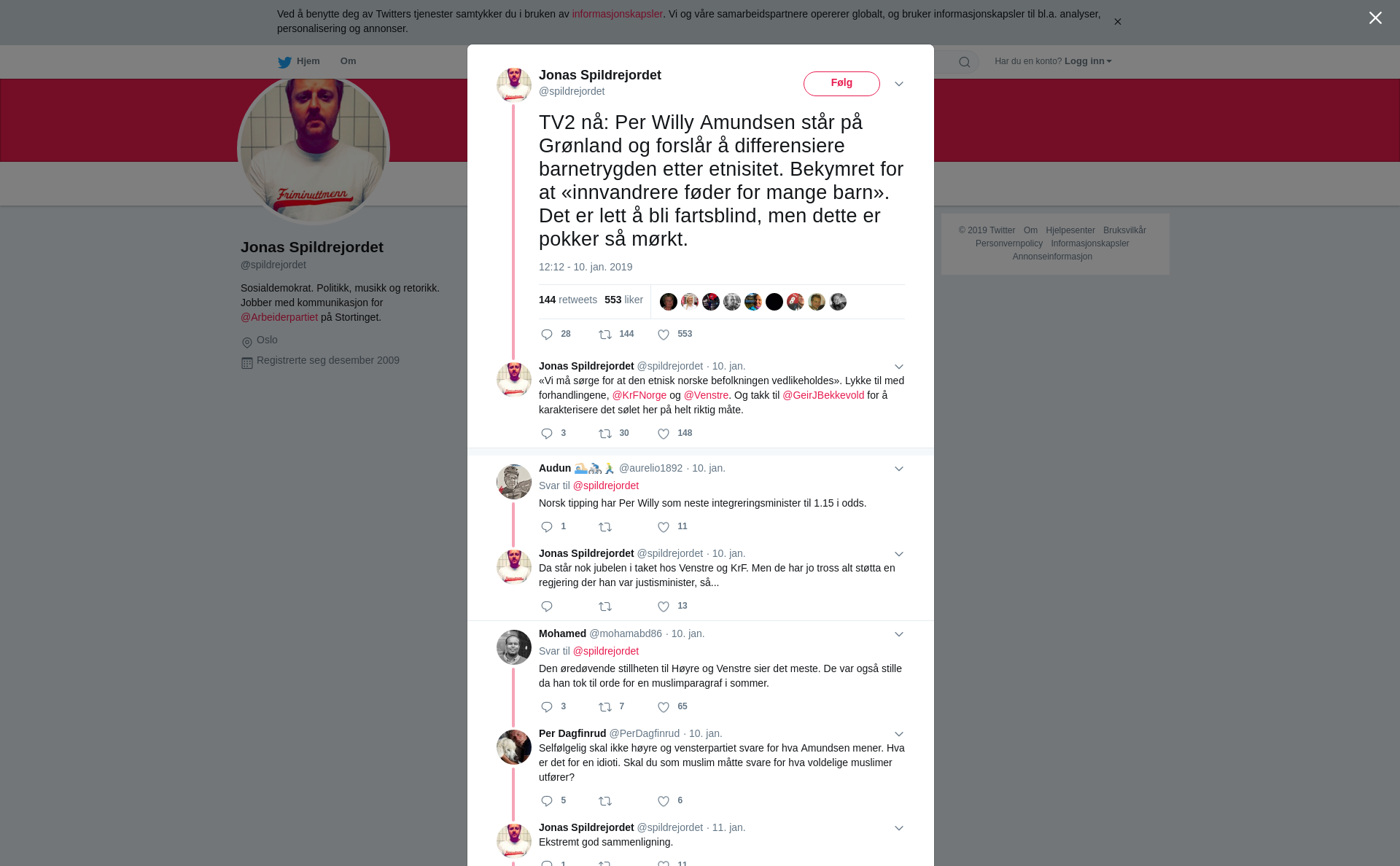Open the informasjonskapsler link in banner
Screen dimensions: 1400x866
pos(617,14)
